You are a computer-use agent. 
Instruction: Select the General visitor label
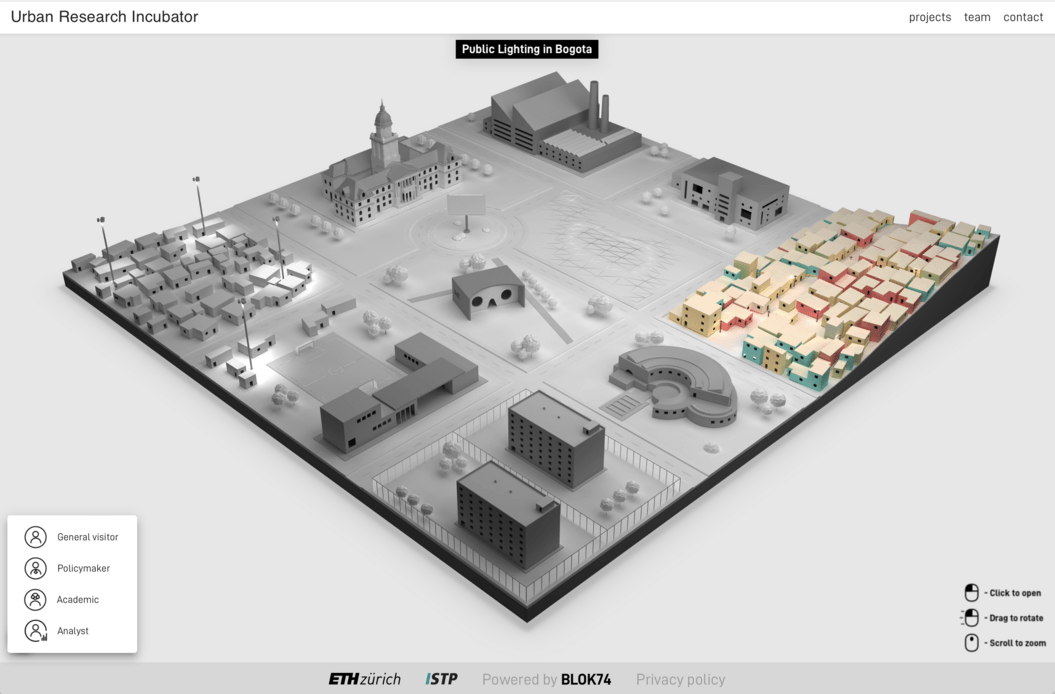[x=87, y=537]
